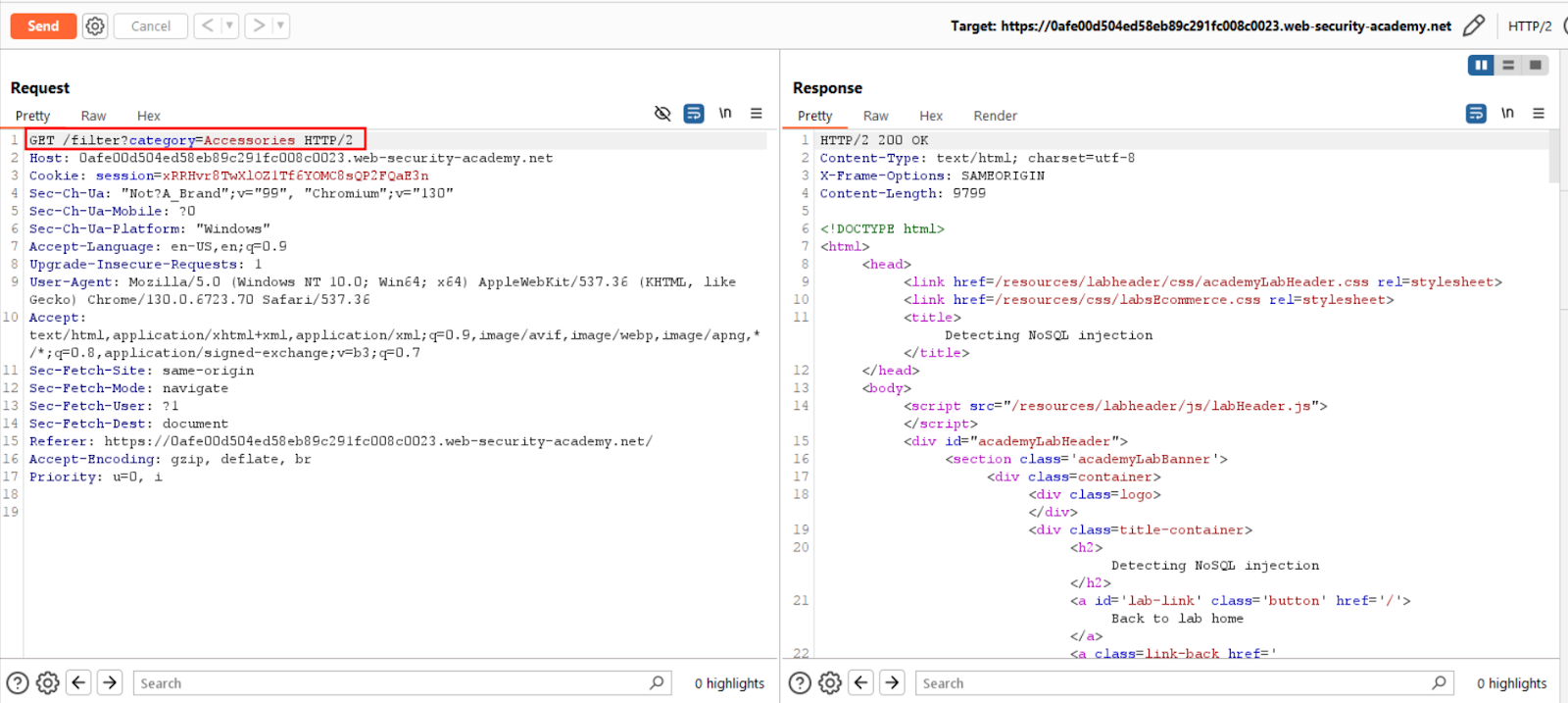Select top-bottom split layout icon

pos(1508,65)
